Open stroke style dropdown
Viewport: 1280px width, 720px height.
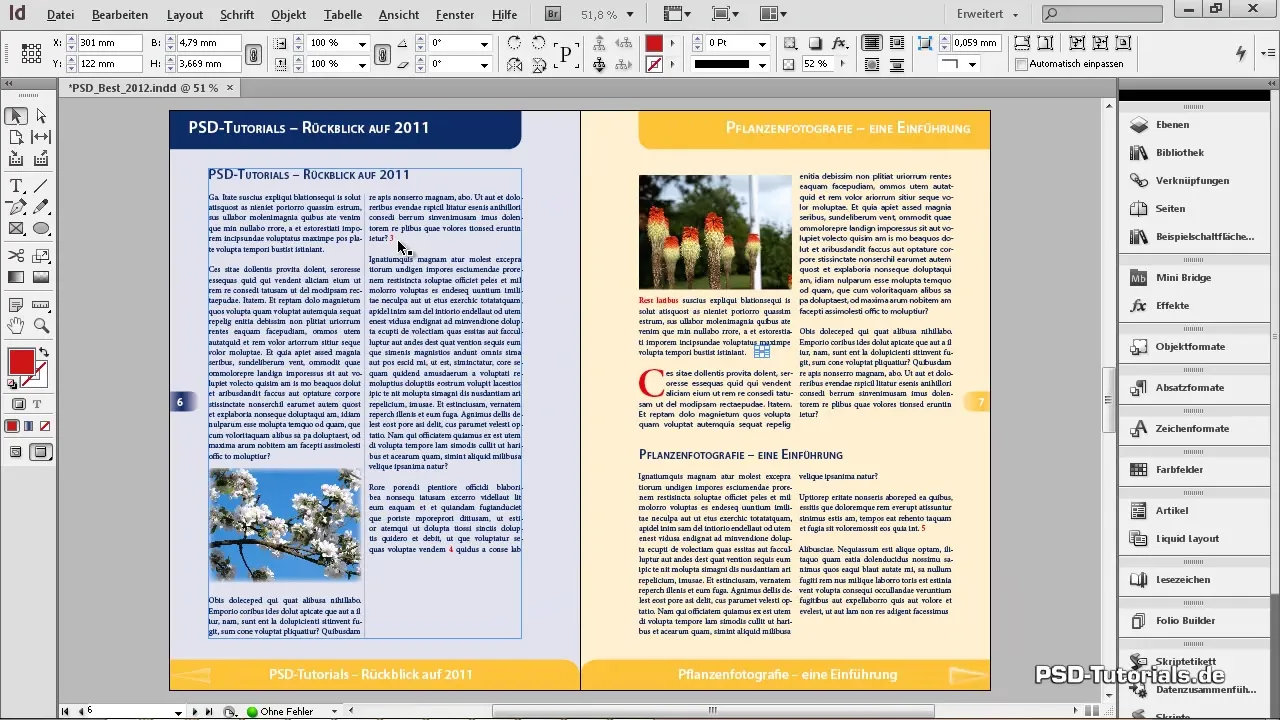[x=762, y=64]
